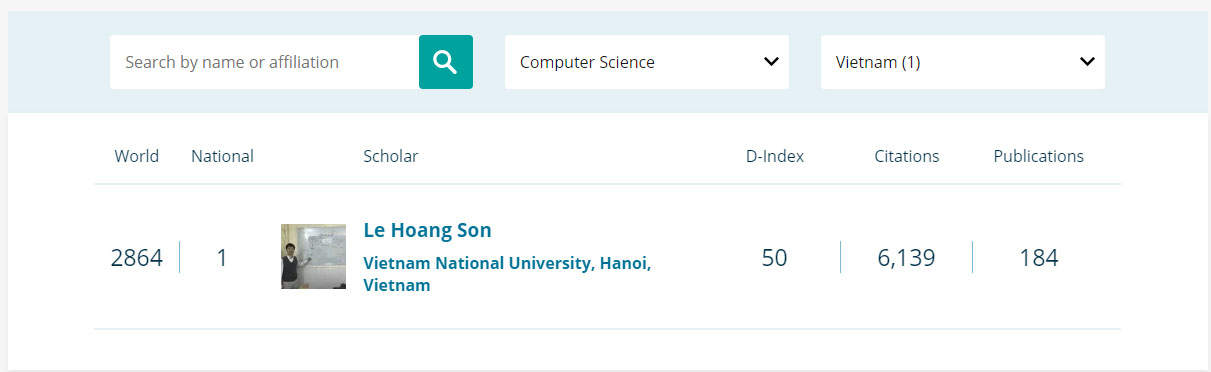Follow the Vietnam National University, Hanoi link
Image resolution: width=1211 pixels, height=372 pixels.
(x=507, y=274)
